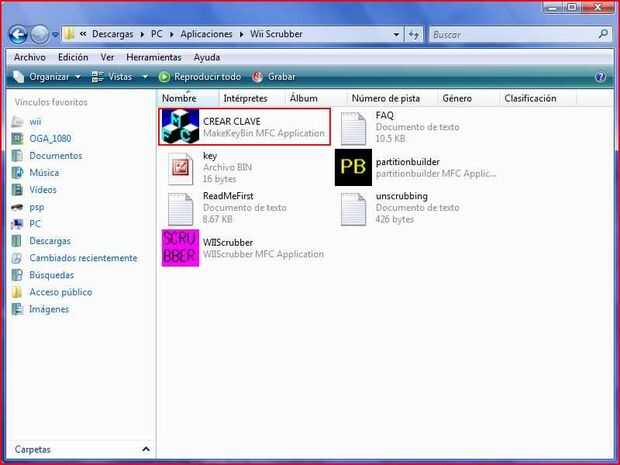Click the PC sidebar icon
The width and height of the screenshot is (620, 465).
17,224
